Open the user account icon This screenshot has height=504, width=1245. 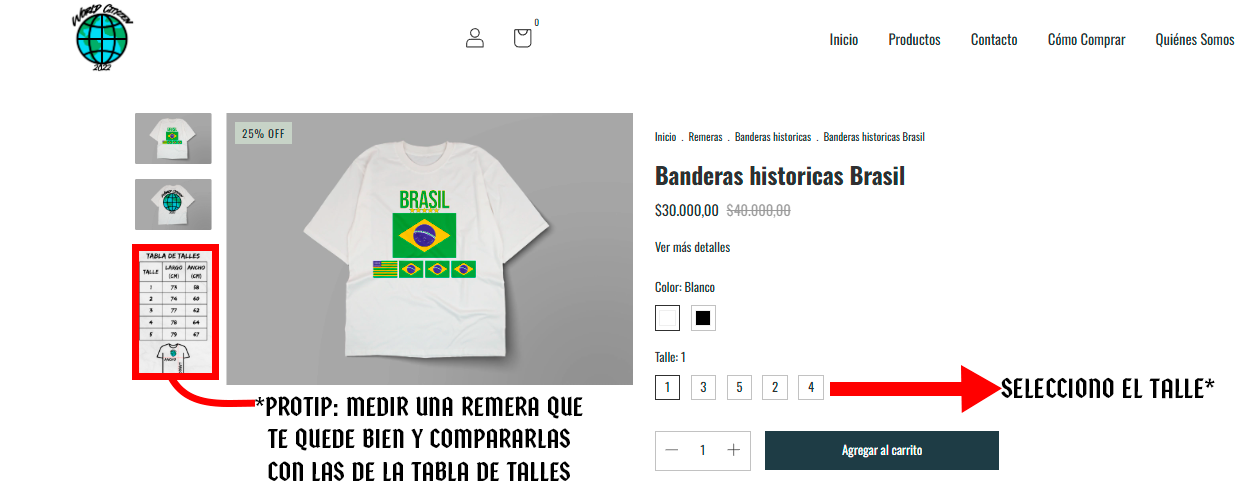coord(475,38)
